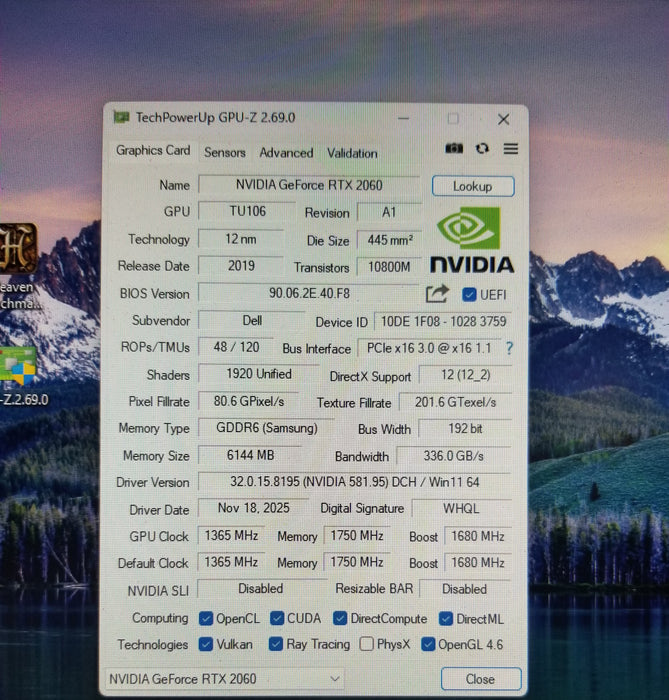Click the BIOS Version field 90.06.2E.40.F8

tap(309, 293)
